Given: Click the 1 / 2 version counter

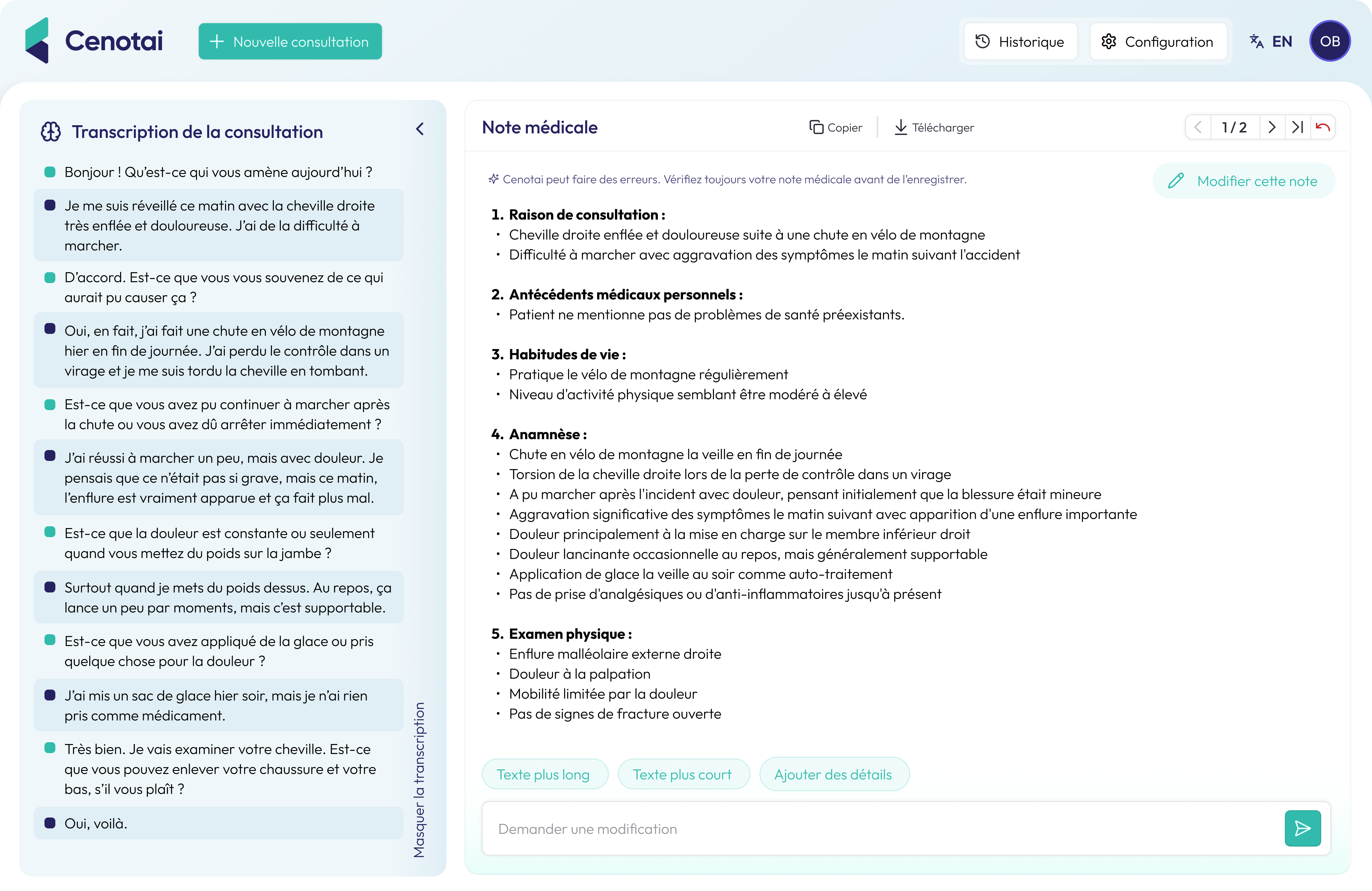Looking at the screenshot, I should (1234, 127).
